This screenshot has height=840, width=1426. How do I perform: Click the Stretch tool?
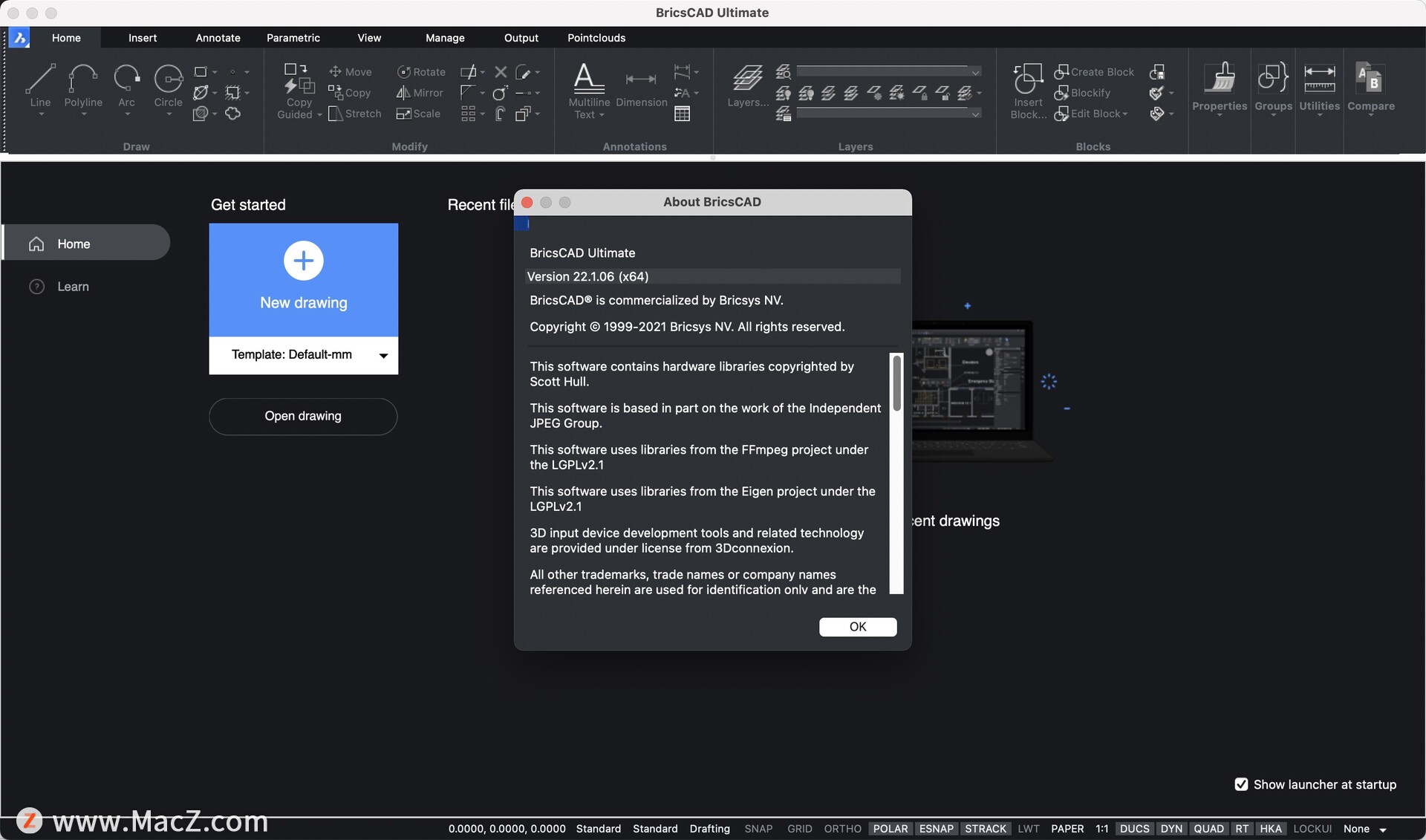(x=354, y=114)
